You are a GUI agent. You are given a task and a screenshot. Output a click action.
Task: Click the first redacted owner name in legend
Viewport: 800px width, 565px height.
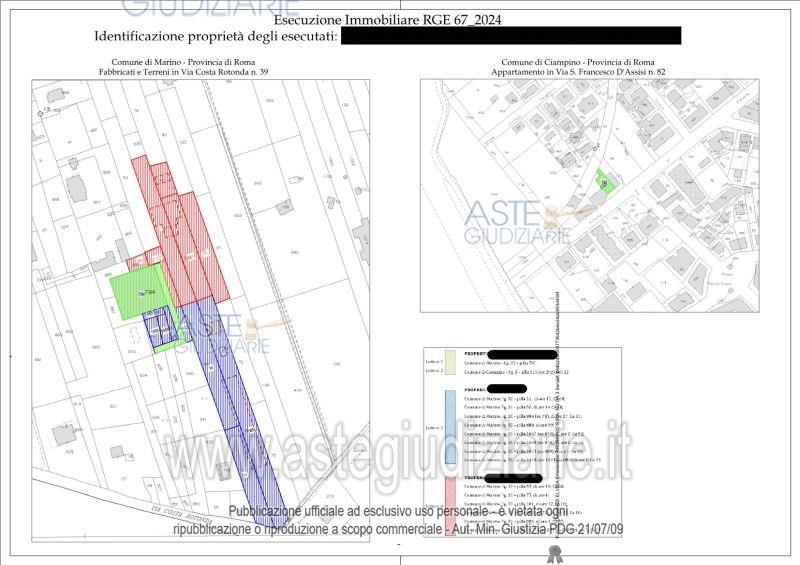(x=522, y=354)
